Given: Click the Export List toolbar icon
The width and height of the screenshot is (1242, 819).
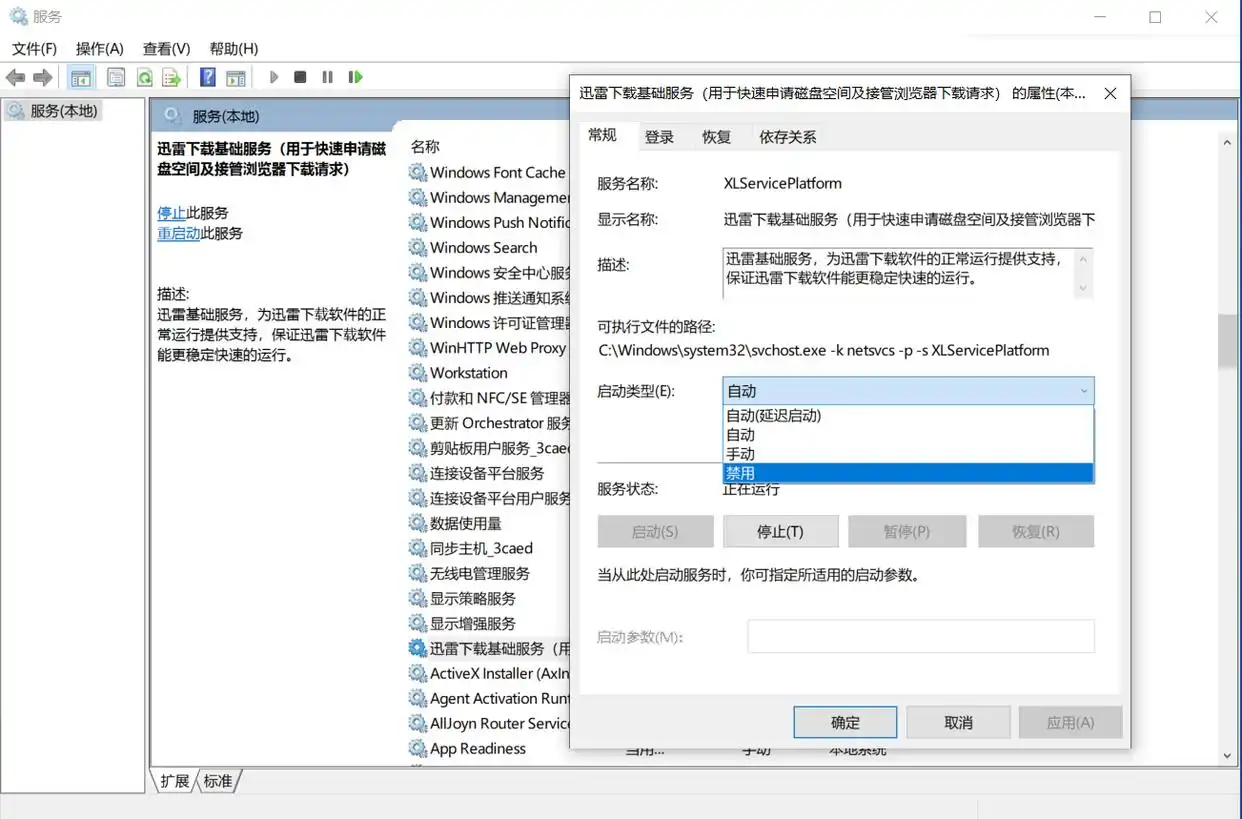Looking at the screenshot, I should tap(171, 77).
